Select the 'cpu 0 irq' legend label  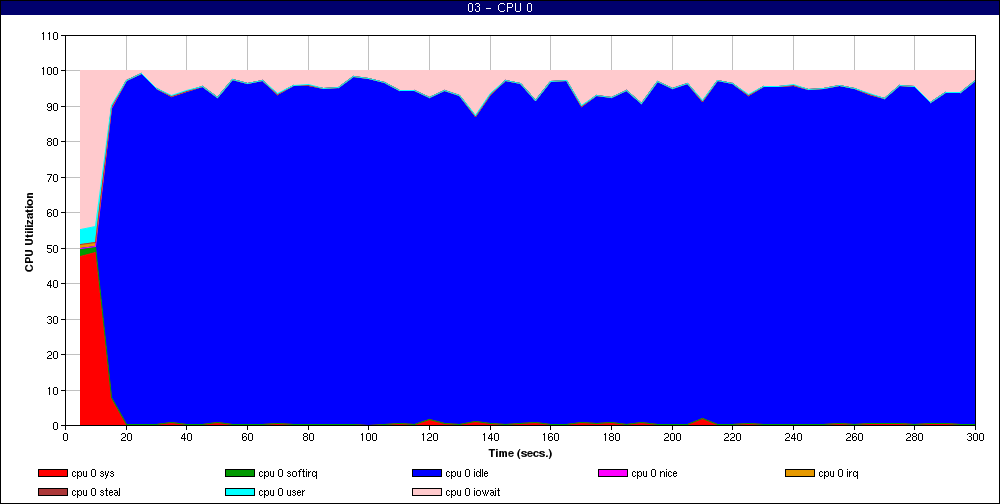click(839, 473)
